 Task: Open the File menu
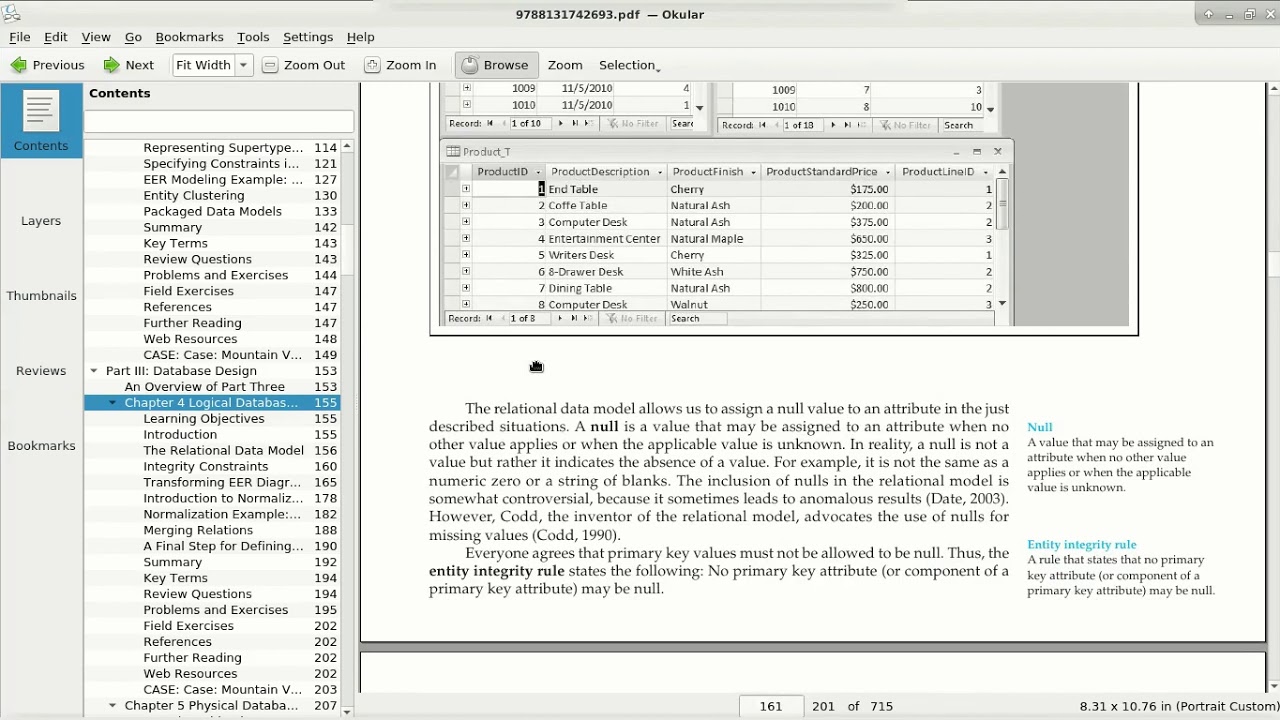click(x=19, y=37)
